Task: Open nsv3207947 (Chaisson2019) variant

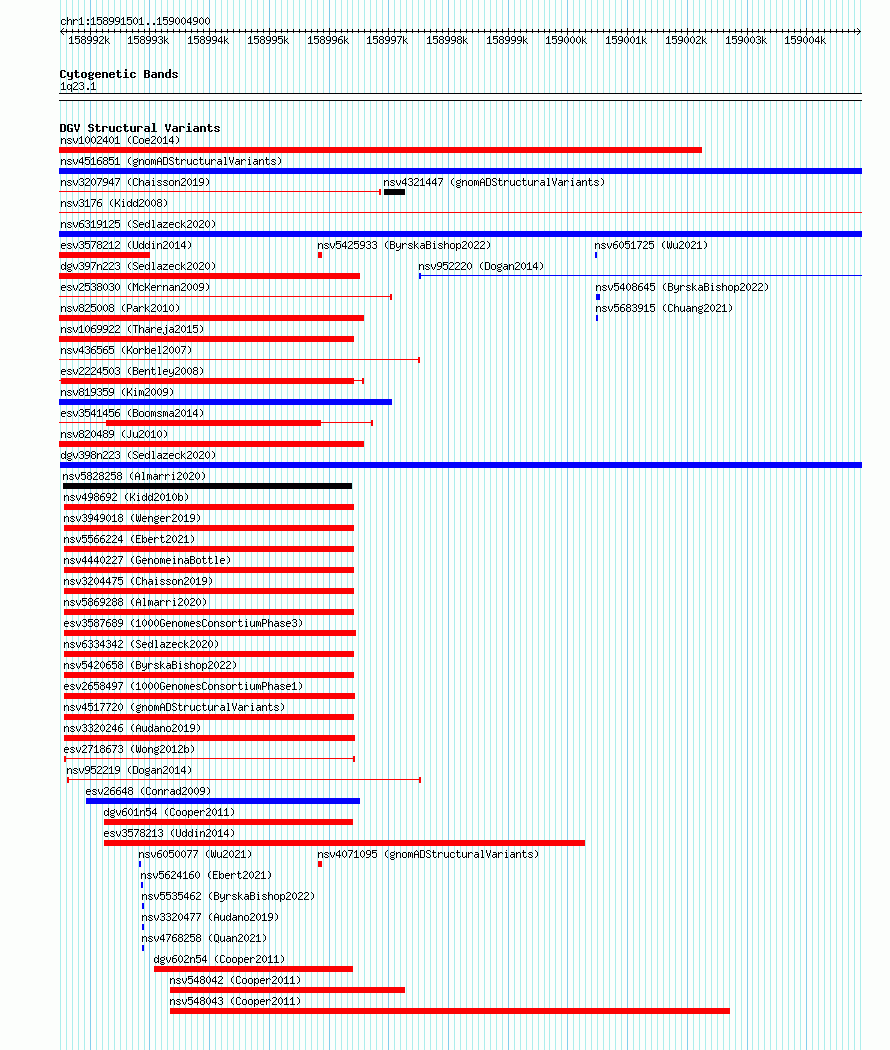Action: pos(135,182)
